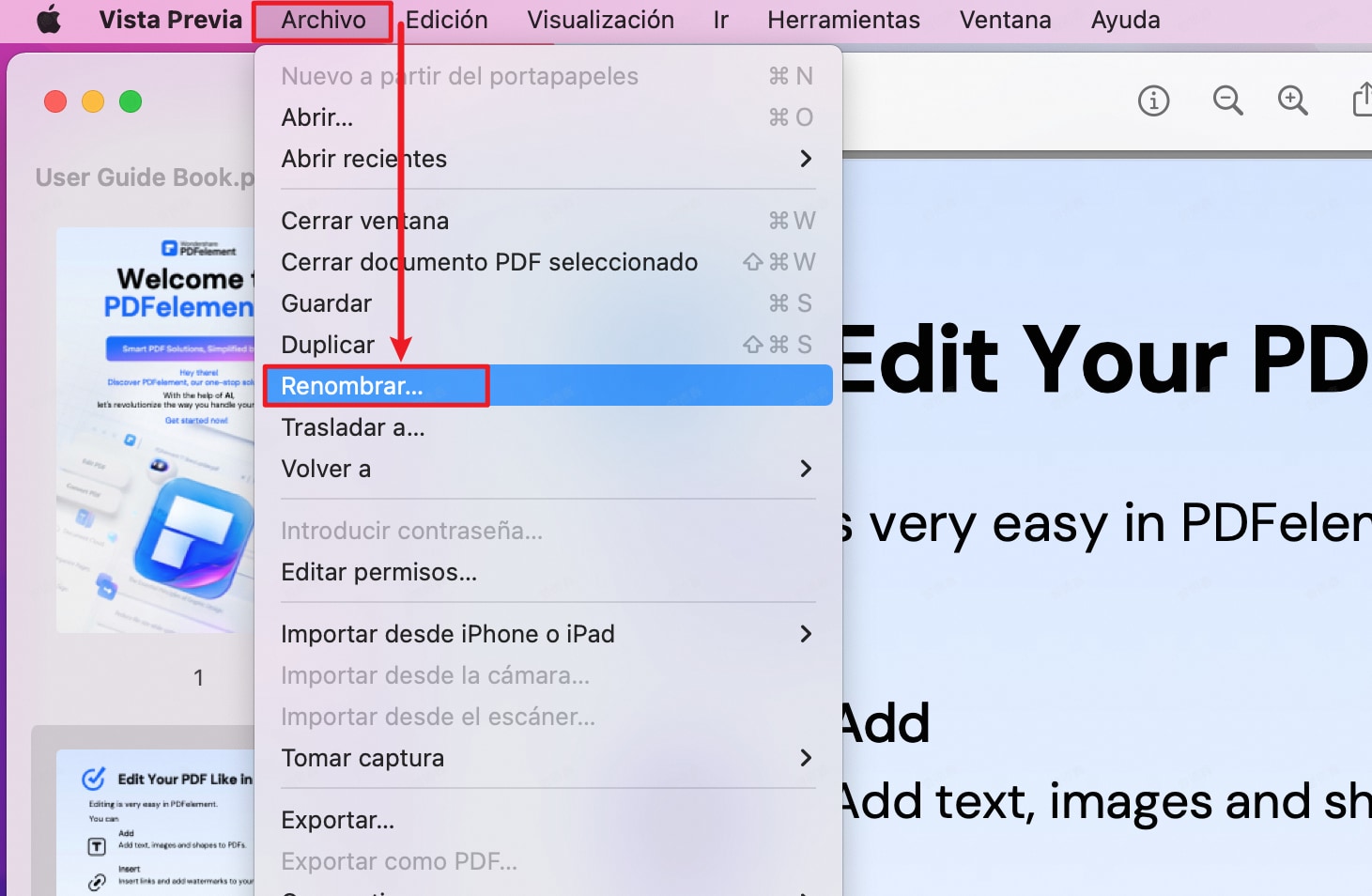Screen dimensions: 1372x896
Task: Open the Ventana menu
Action: coord(1005,20)
